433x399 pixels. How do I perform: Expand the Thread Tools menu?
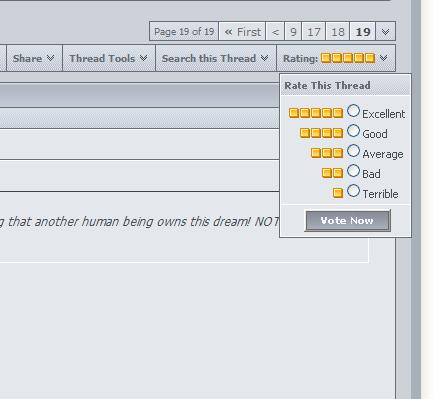pos(109,58)
